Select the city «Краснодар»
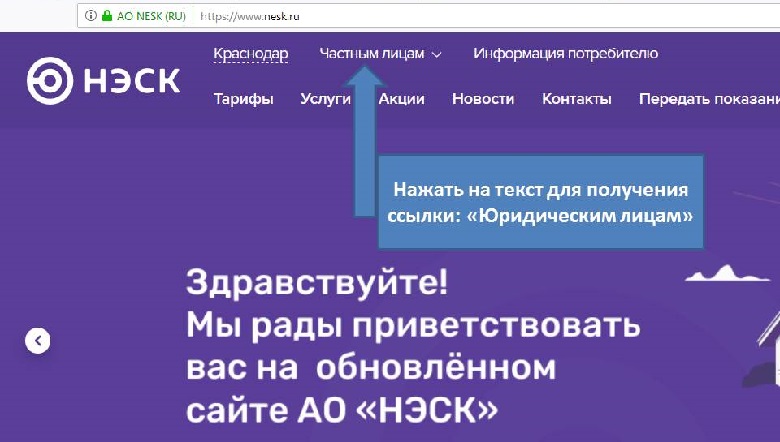Image resolution: width=780 pixels, height=442 pixels. click(x=251, y=54)
